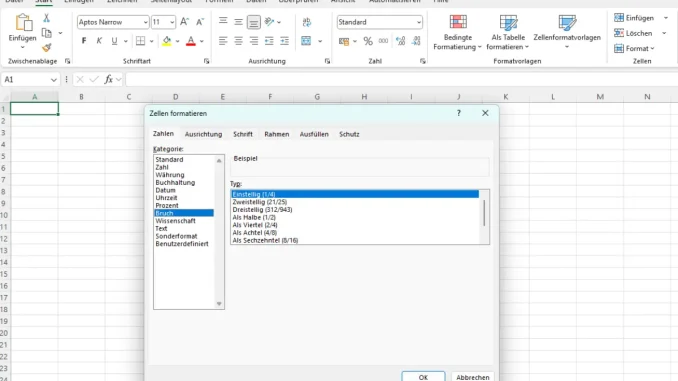Click remove decimal place icon
Viewport: 678px width, 381px height.
416,41
